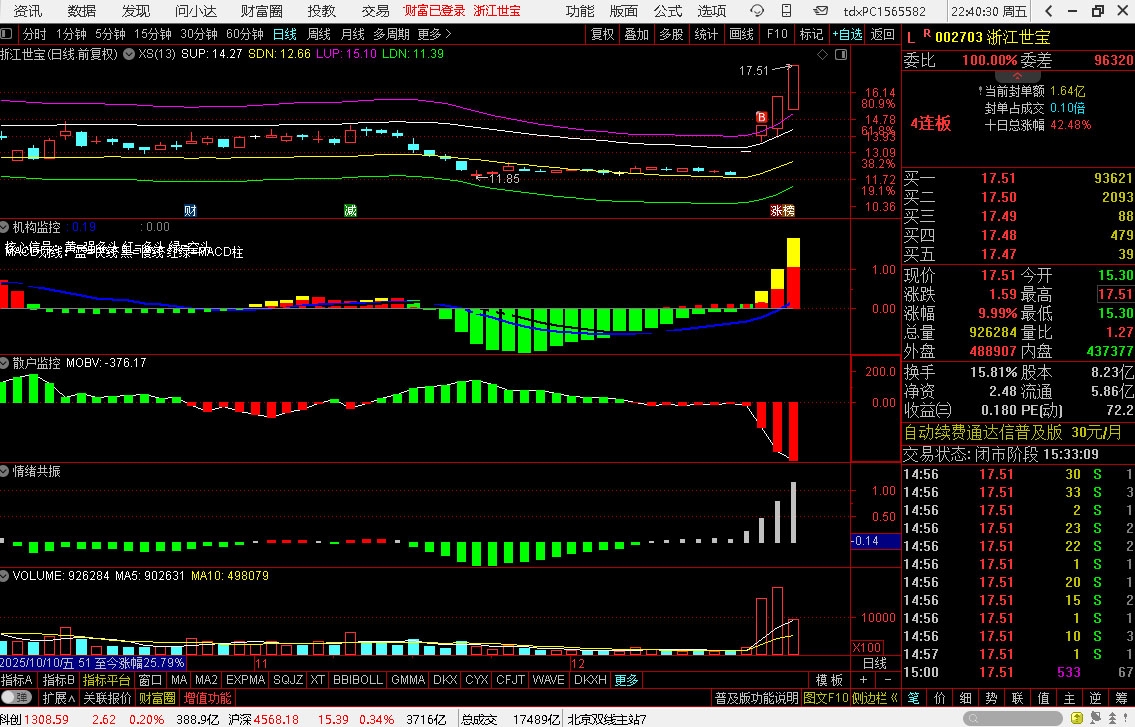The height and width of the screenshot is (727, 1135).
Task: Click the 涨榜 marker on the chart
Action: pyautogui.click(x=782, y=210)
